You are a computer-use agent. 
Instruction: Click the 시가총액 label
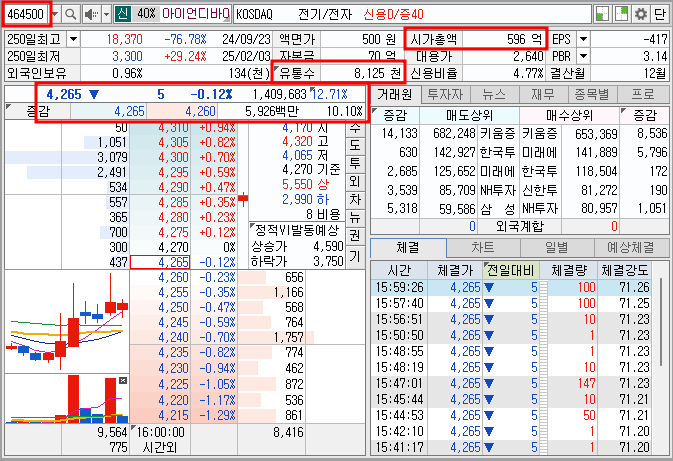434,39
